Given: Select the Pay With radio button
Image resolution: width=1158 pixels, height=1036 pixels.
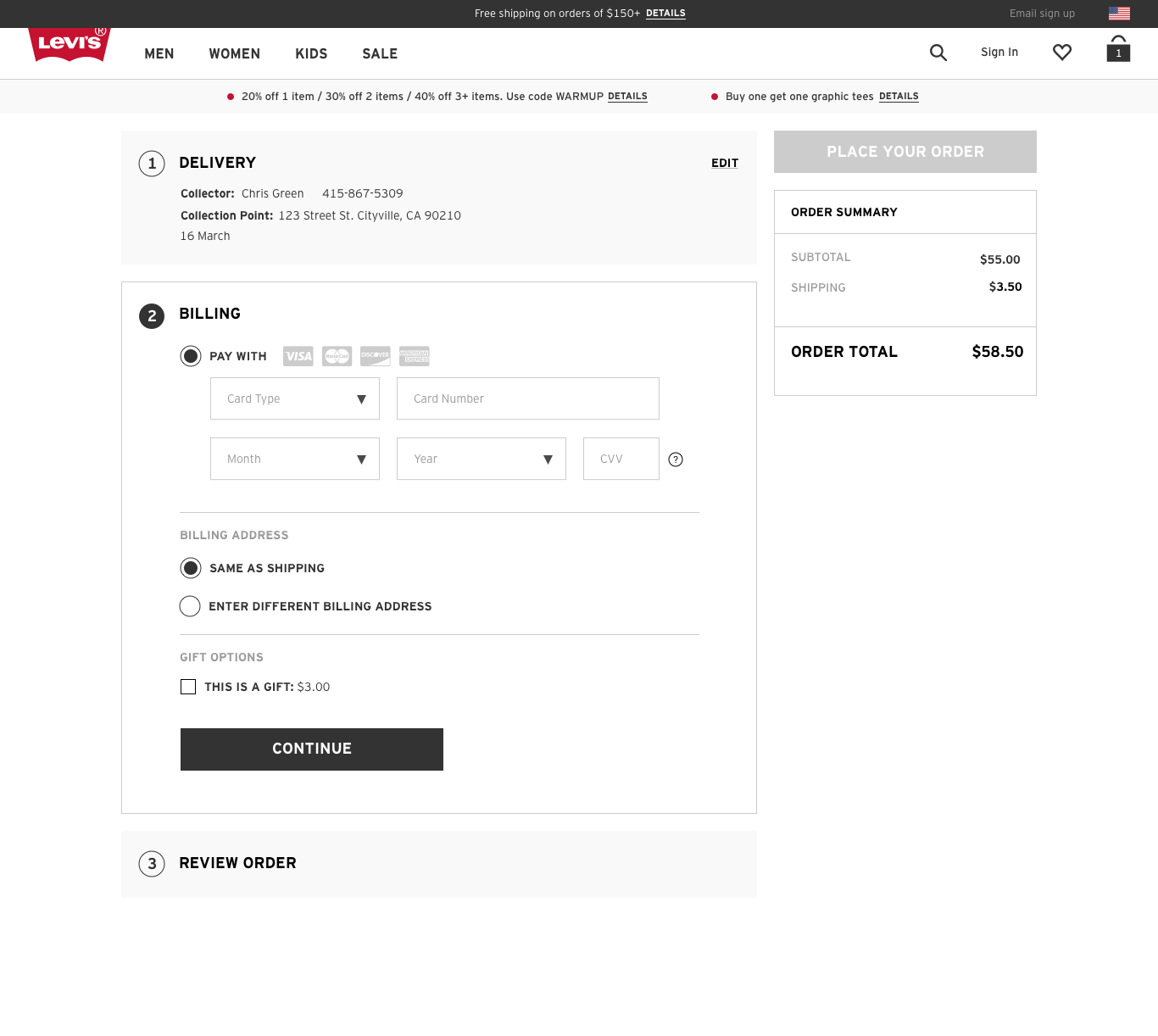Looking at the screenshot, I should pos(191,356).
